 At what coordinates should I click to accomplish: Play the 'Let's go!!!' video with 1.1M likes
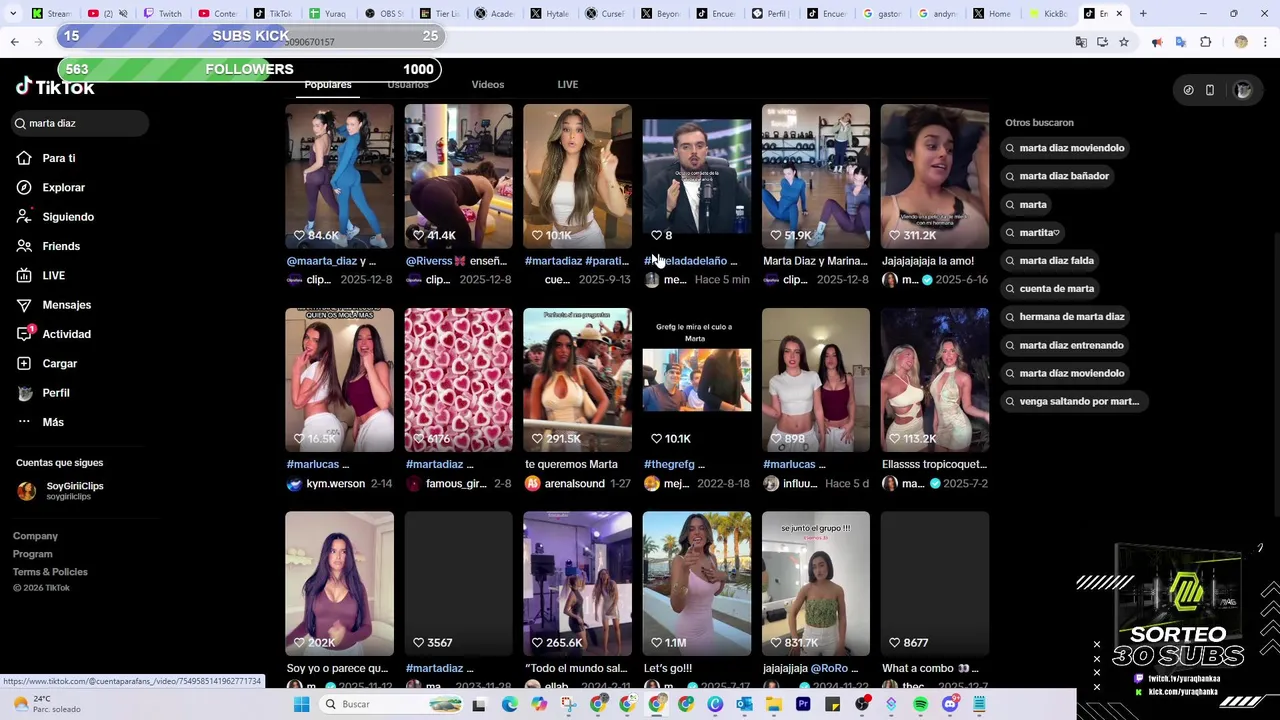pos(697,584)
